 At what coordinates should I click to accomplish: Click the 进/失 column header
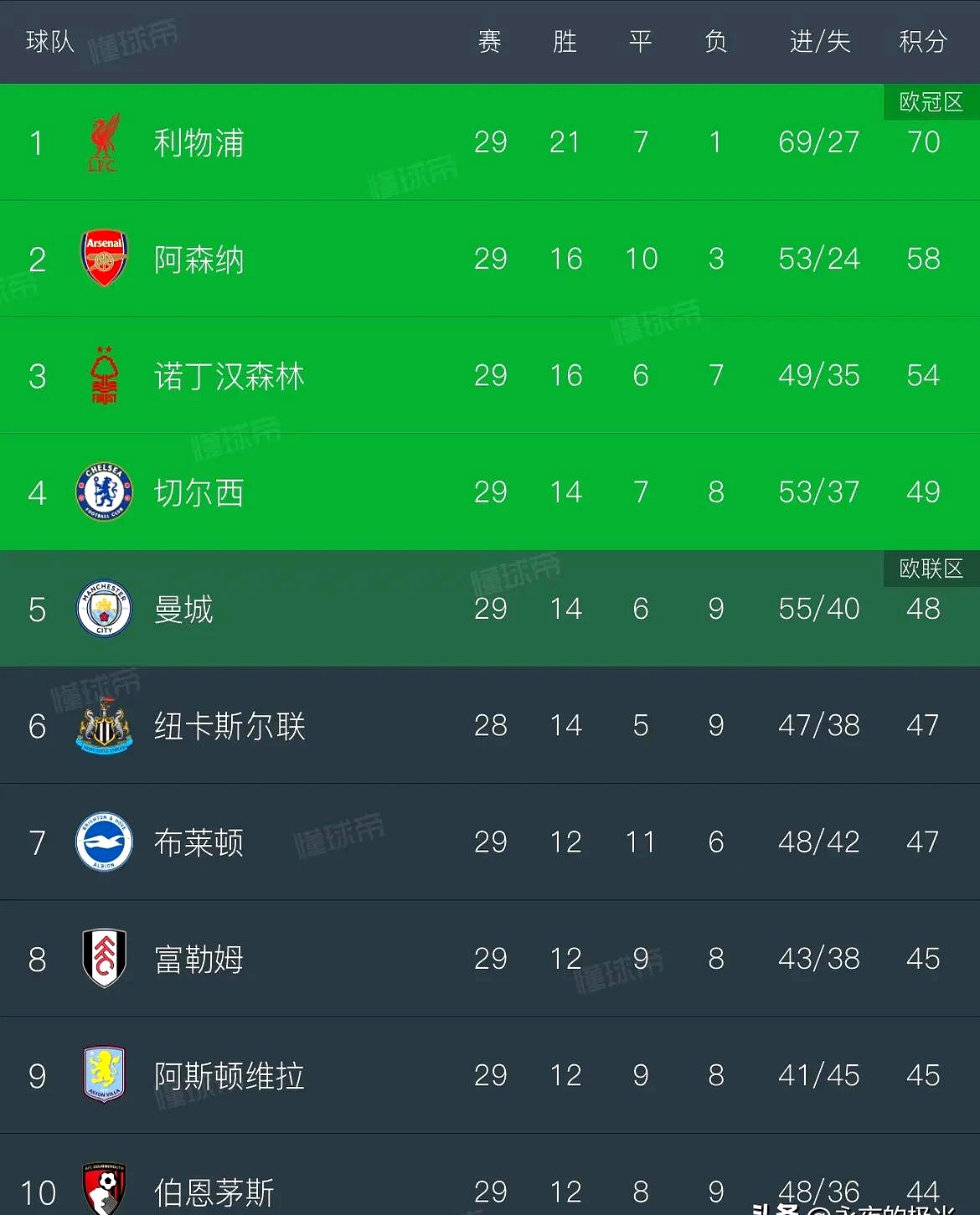pyautogui.click(x=819, y=41)
